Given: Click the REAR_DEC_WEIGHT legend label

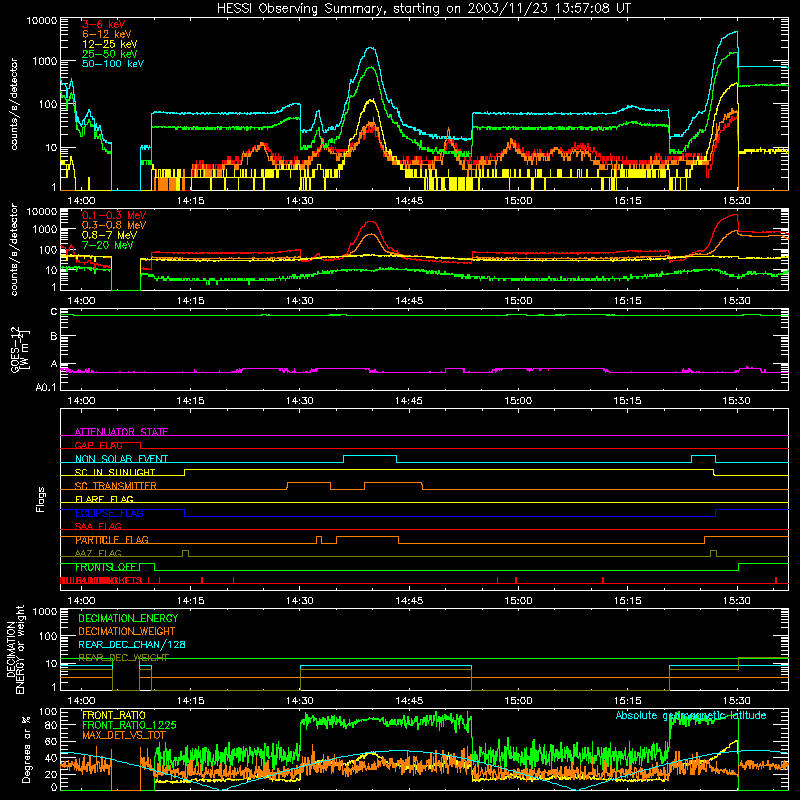Looking at the screenshot, I should (123, 658).
